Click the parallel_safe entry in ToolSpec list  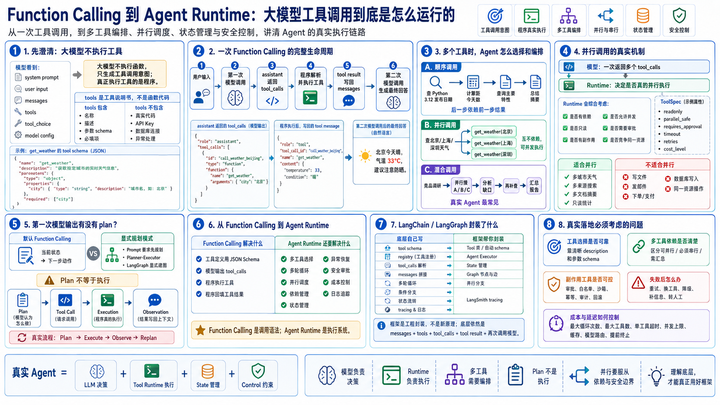pyautogui.click(x=676, y=119)
